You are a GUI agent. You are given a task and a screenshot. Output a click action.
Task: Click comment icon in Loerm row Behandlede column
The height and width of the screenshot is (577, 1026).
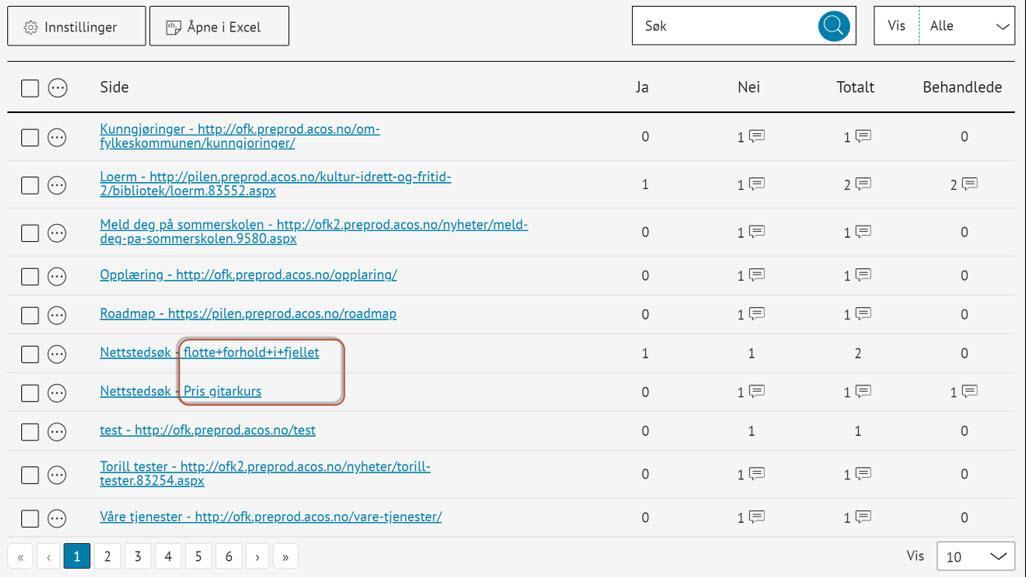(970, 184)
